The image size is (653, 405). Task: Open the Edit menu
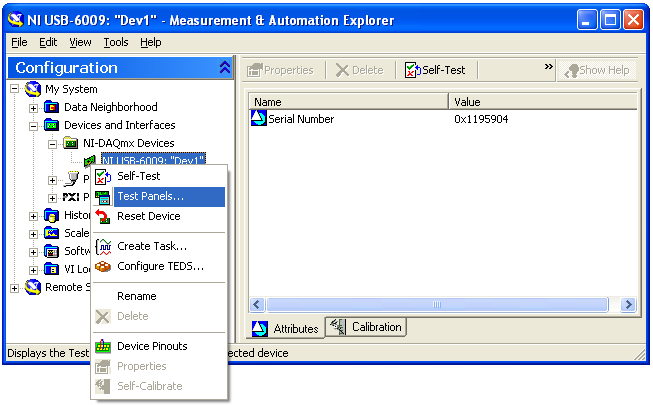[x=48, y=42]
